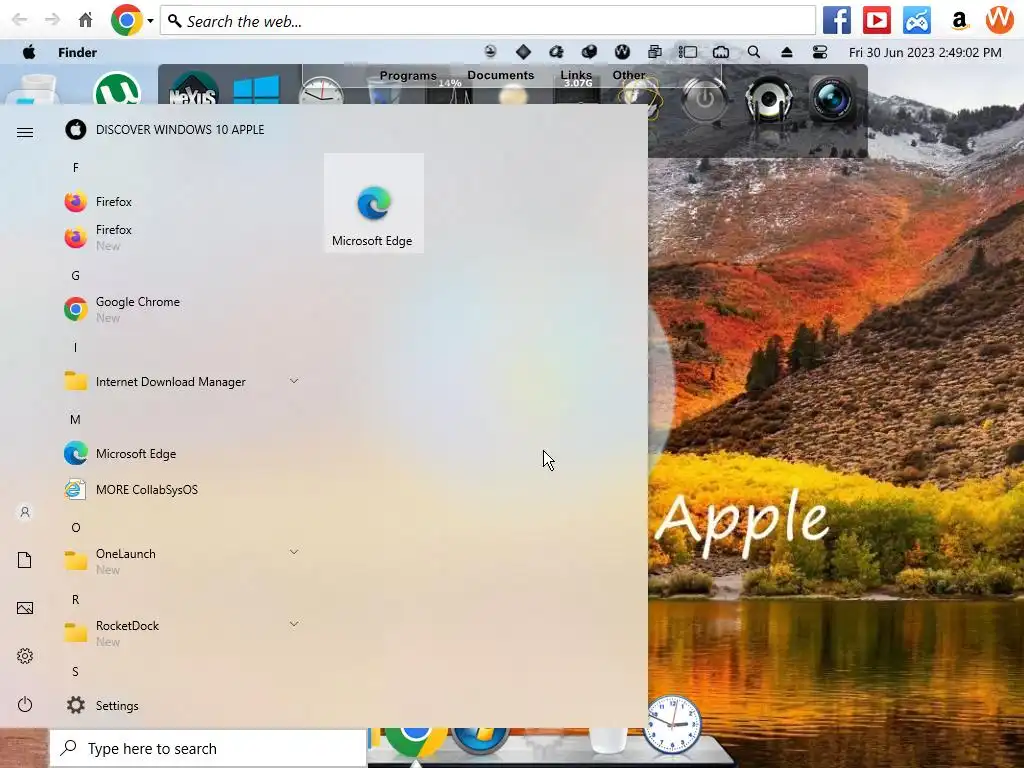Open Pictures icon in Start rail

pos(25,608)
